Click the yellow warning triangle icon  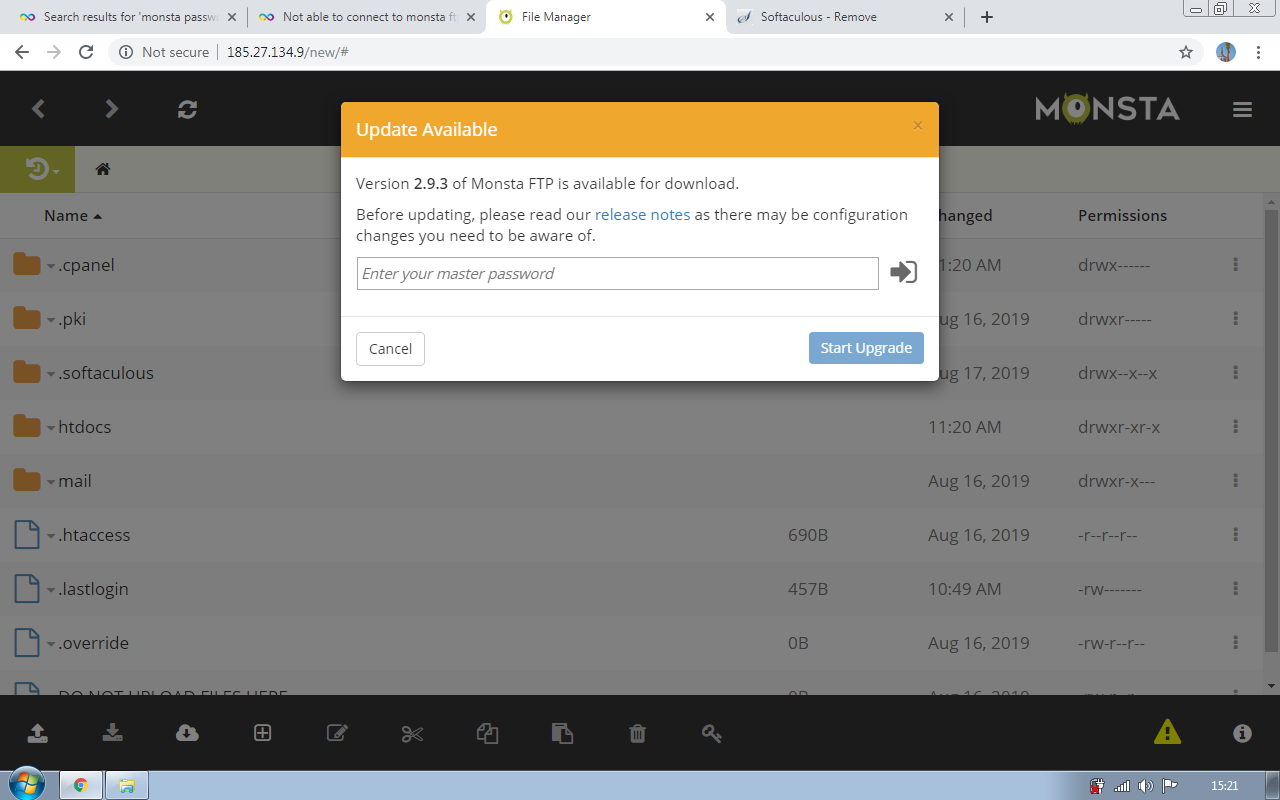click(1167, 733)
